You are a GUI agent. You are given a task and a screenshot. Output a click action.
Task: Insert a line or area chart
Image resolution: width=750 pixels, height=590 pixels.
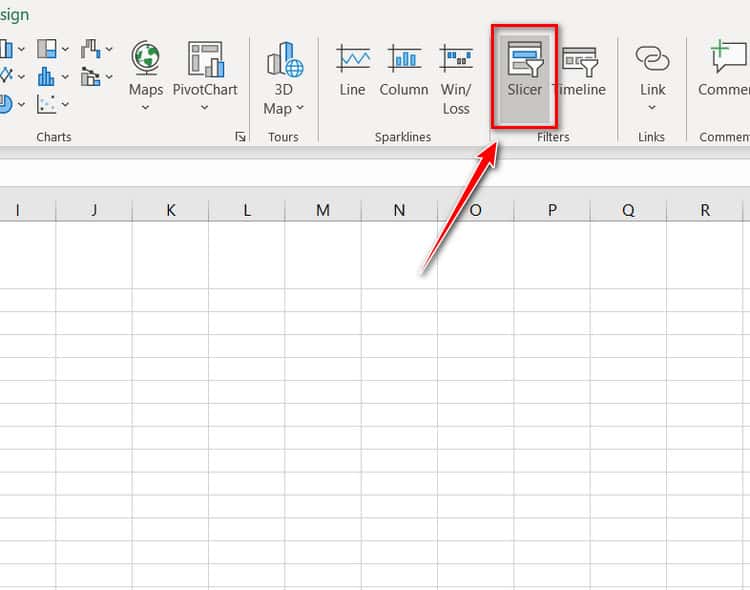[6, 76]
